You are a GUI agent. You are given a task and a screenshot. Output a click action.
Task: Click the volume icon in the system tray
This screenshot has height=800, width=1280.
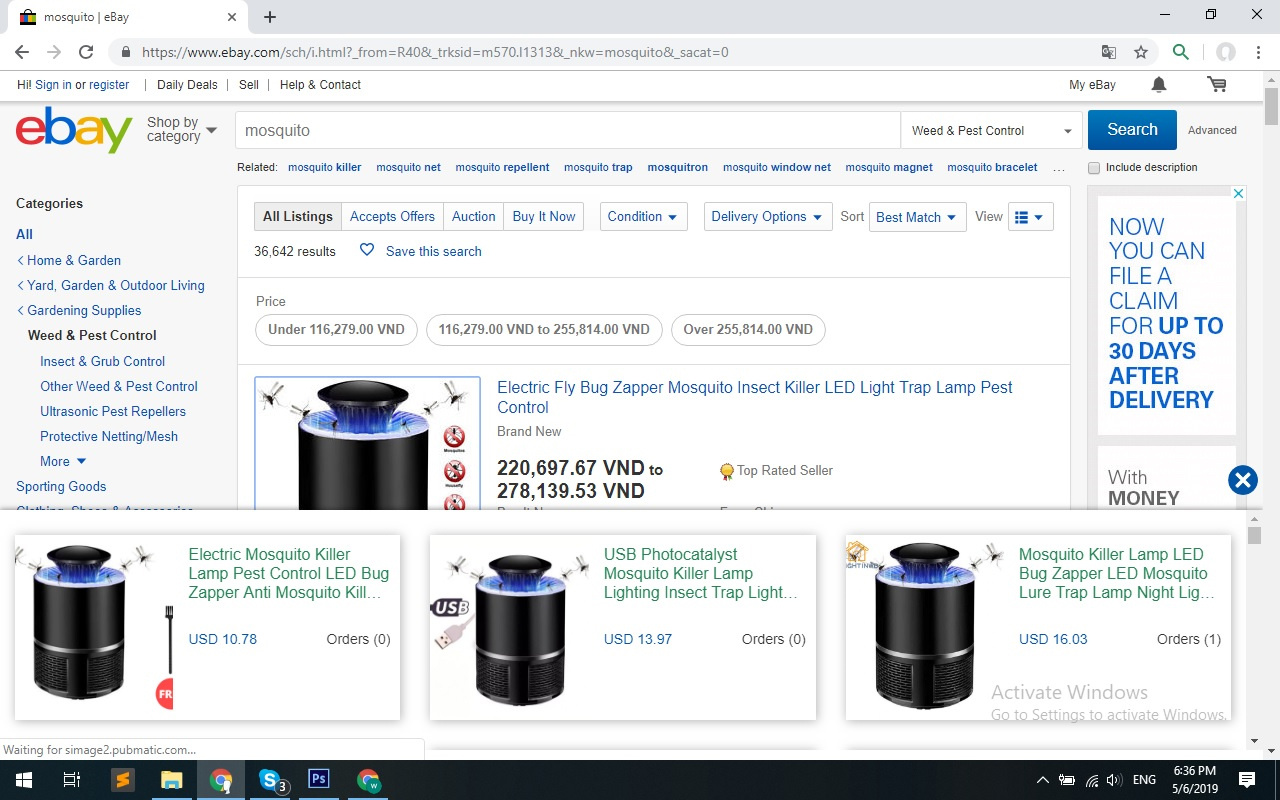pyautogui.click(x=1115, y=780)
